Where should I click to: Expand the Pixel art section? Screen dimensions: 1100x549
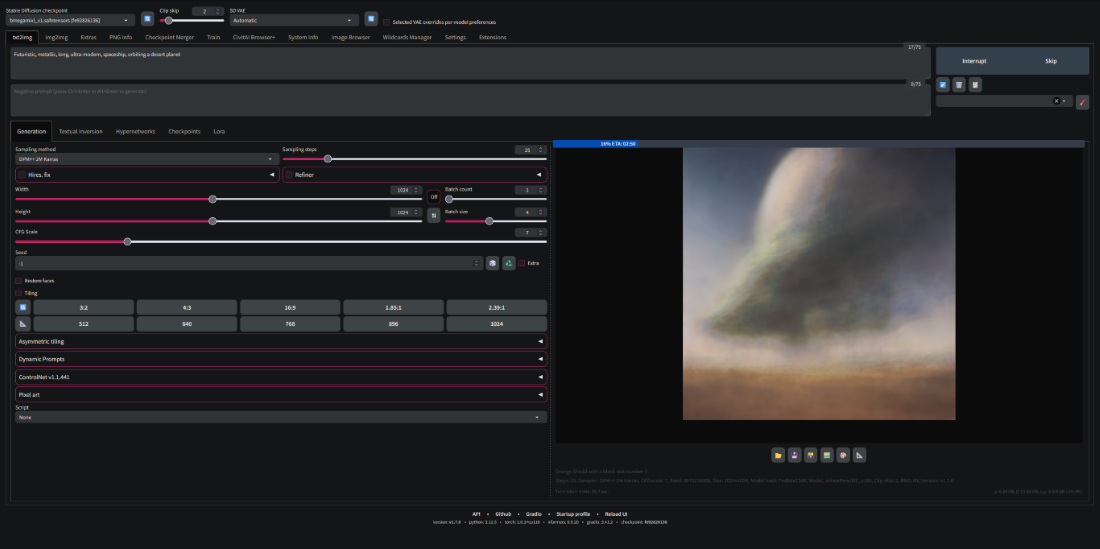[281, 395]
